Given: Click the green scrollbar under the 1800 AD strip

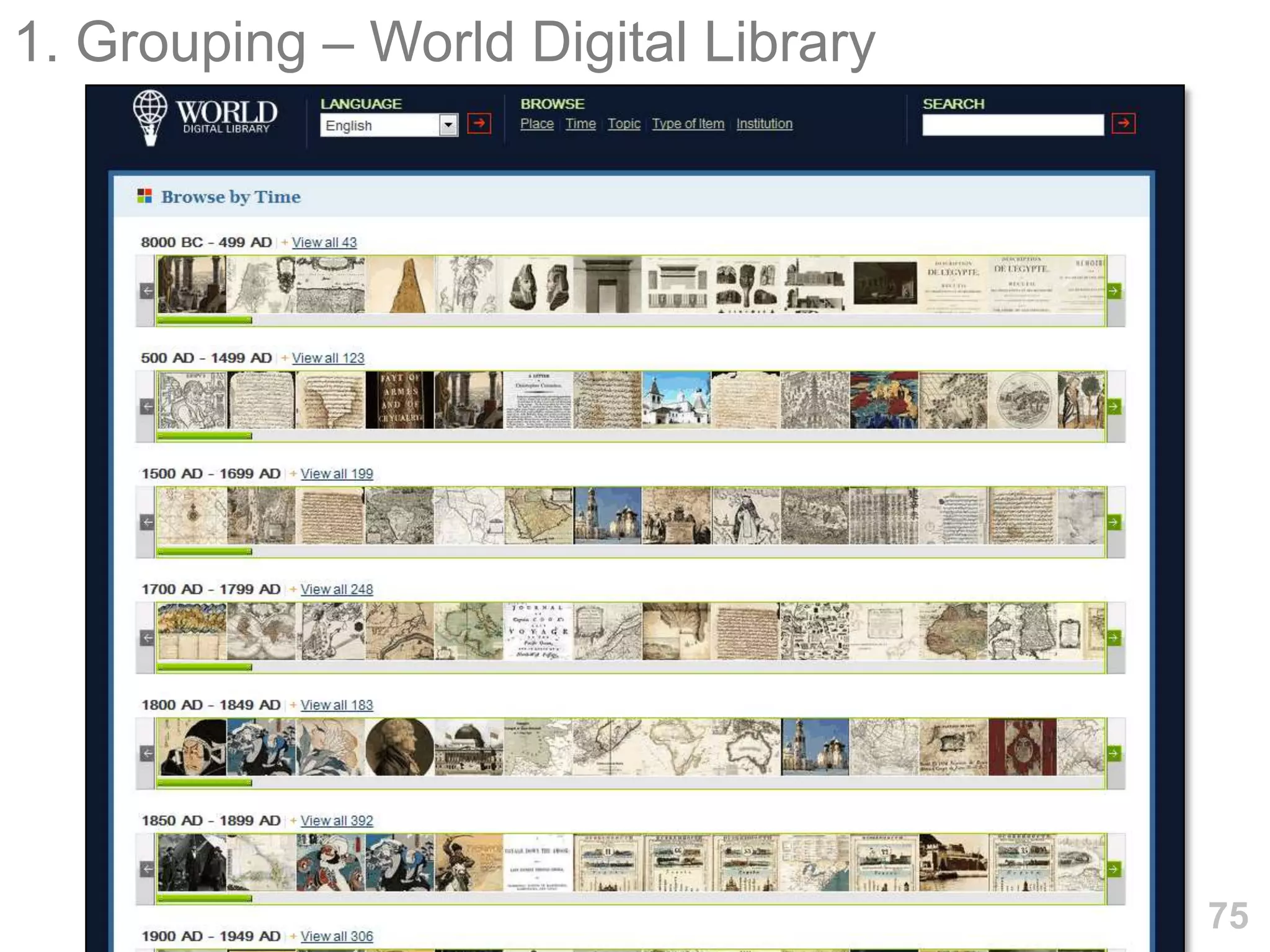Looking at the screenshot, I should 205,783.
